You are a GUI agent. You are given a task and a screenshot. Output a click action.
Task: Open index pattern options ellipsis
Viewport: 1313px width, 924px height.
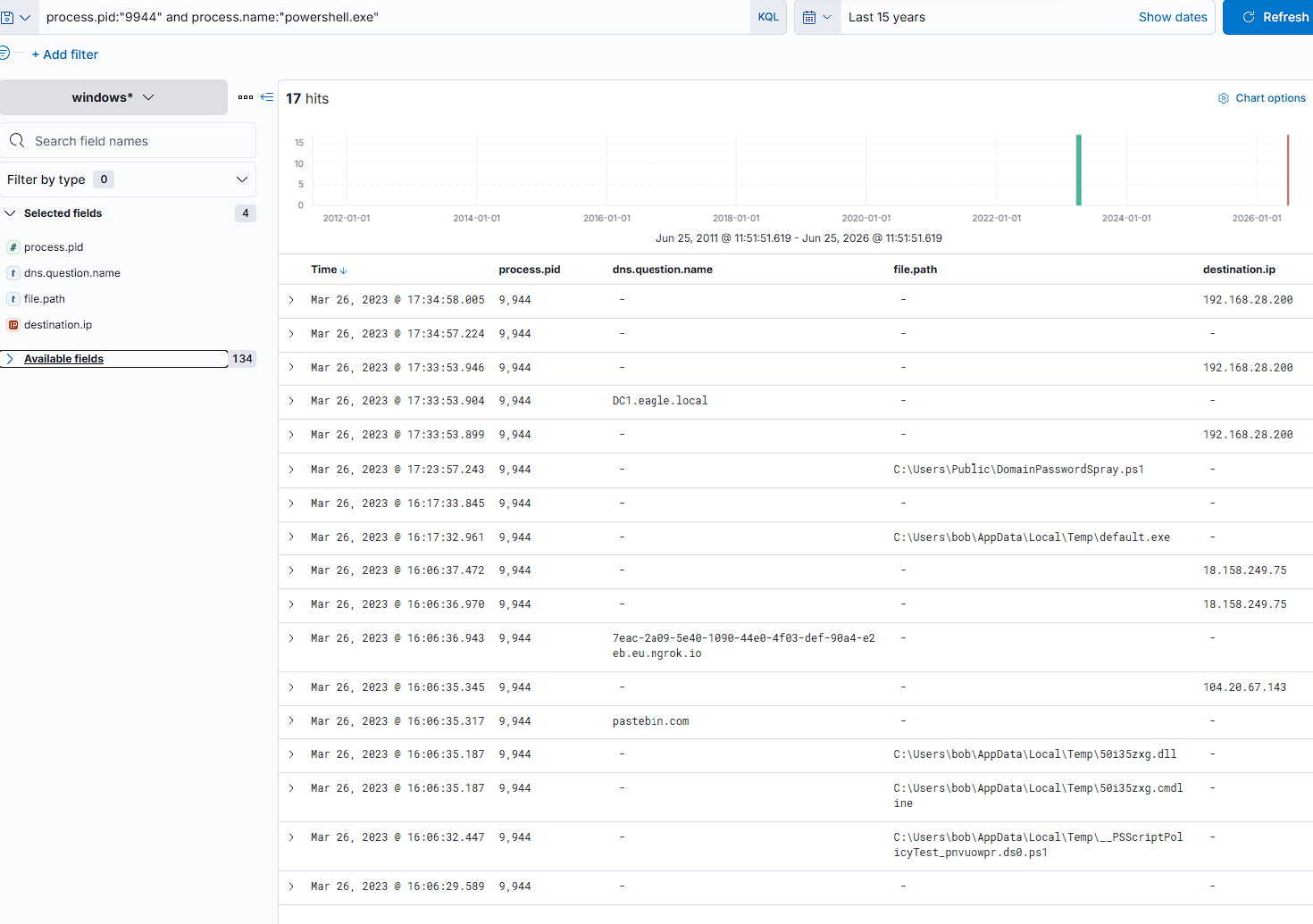click(246, 97)
